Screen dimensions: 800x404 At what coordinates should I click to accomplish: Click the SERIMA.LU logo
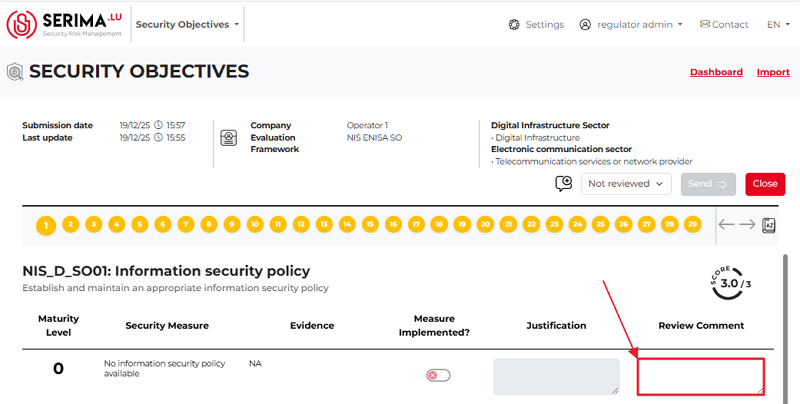coord(64,24)
